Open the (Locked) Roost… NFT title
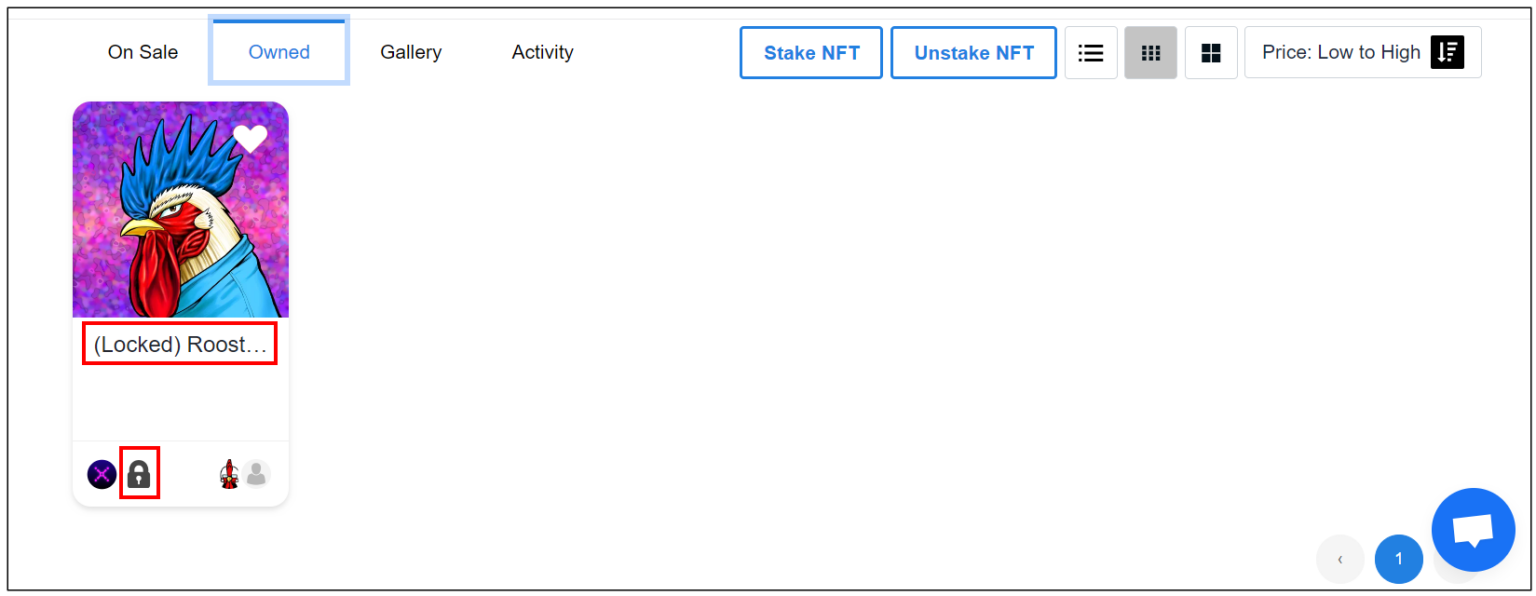The image size is (1536, 596). (x=180, y=345)
